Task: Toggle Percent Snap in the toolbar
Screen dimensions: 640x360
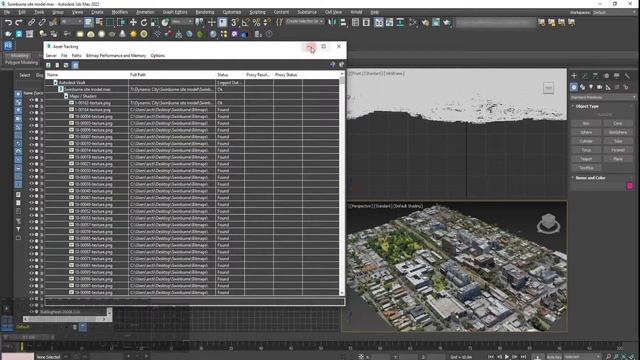Action: (x=256, y=22)
